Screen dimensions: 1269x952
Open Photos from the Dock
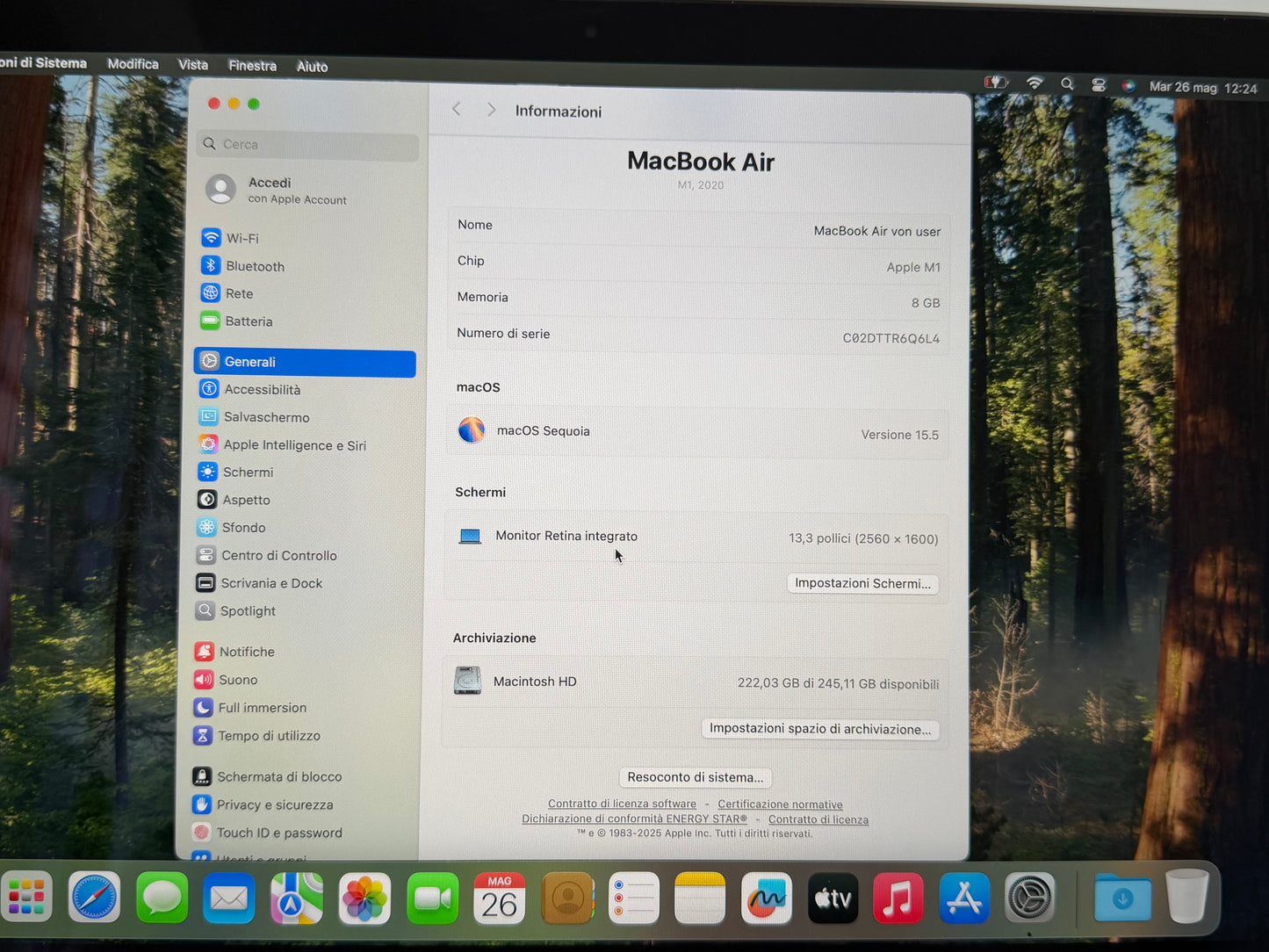pos(364,898)
